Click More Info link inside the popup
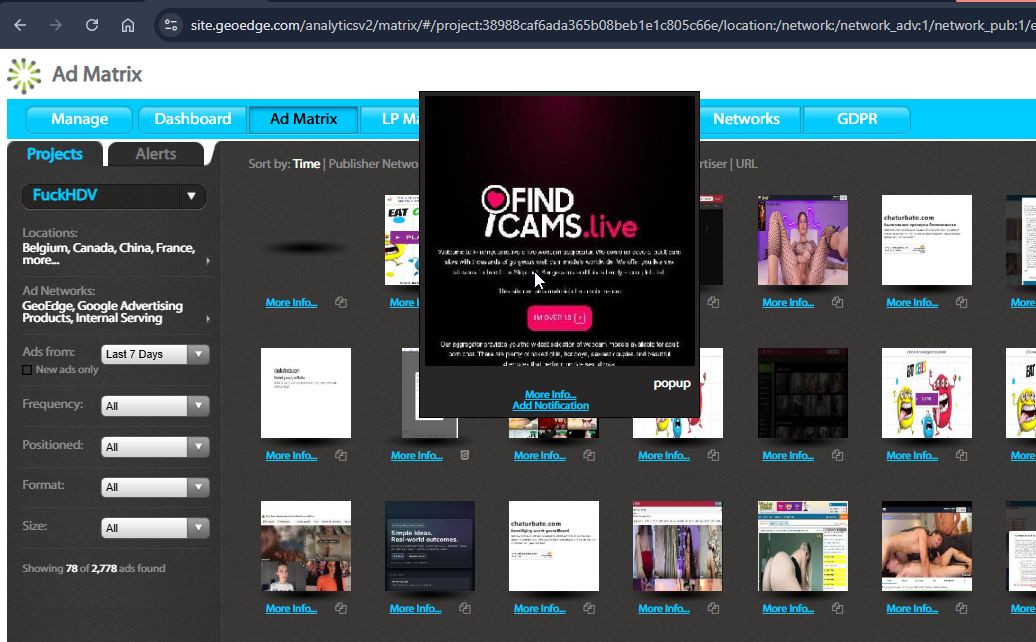The height and width of the screenshot is (642, 1036). [550, 394]
